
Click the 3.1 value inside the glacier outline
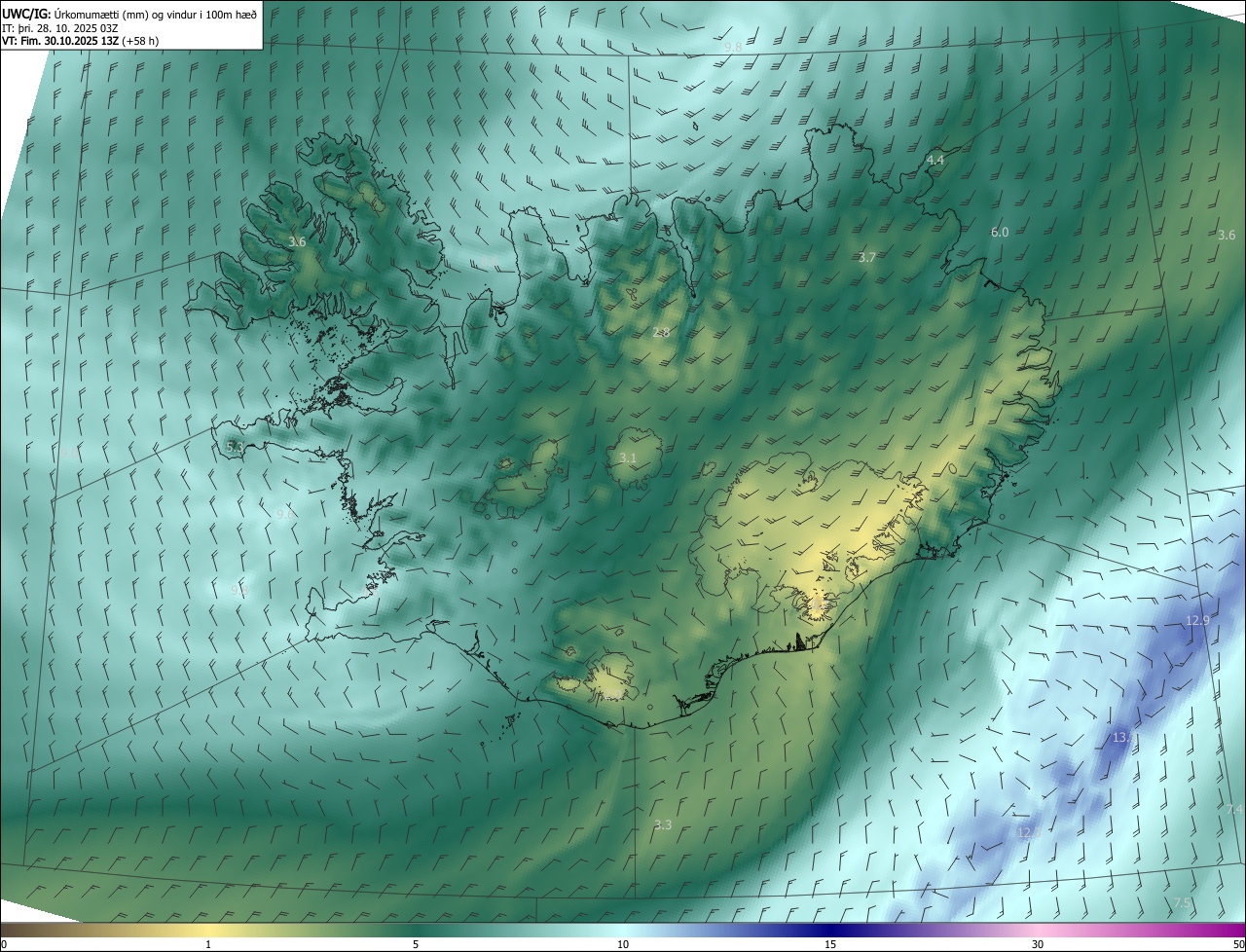click(x=628, y=458)
